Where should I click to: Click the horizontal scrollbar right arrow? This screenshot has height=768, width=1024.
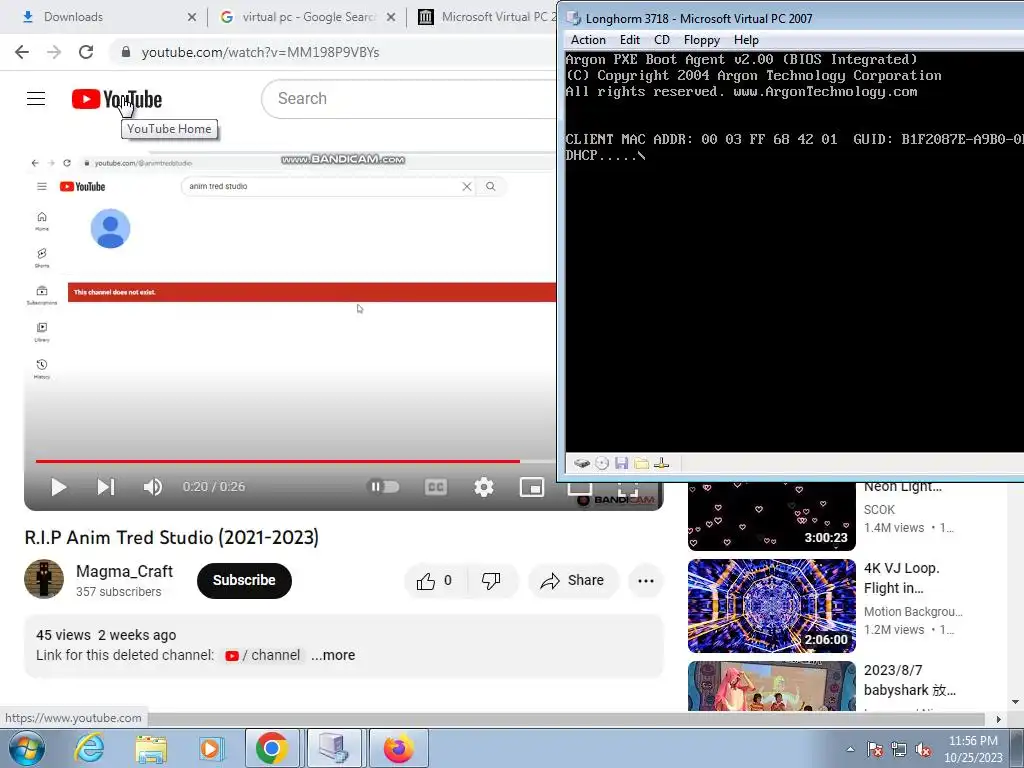point(998,719)
